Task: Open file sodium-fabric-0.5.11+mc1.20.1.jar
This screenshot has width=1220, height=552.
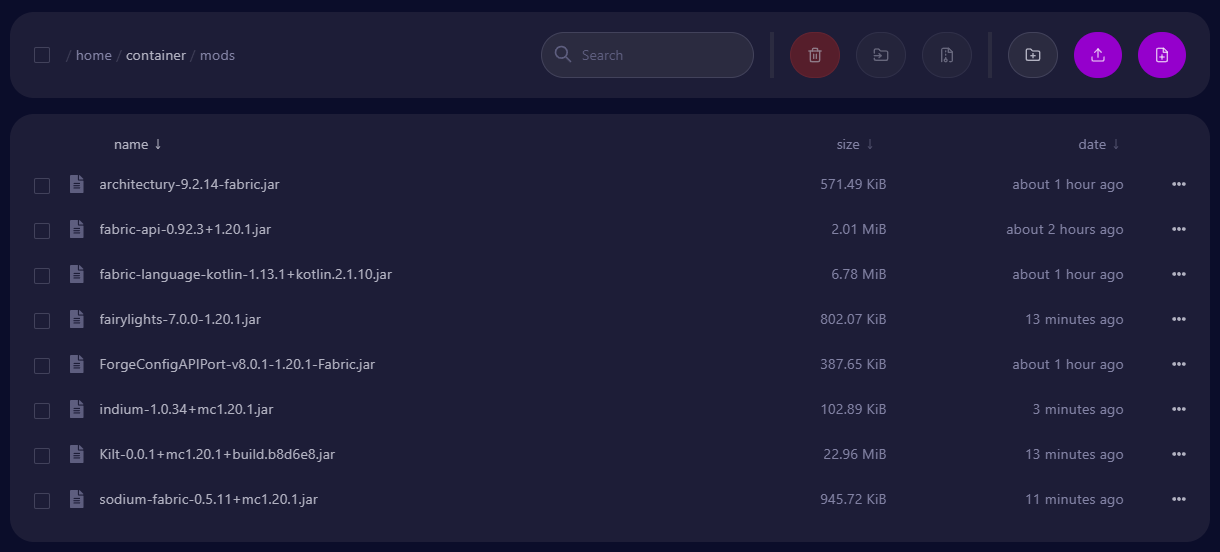Action: coord(208,499)
